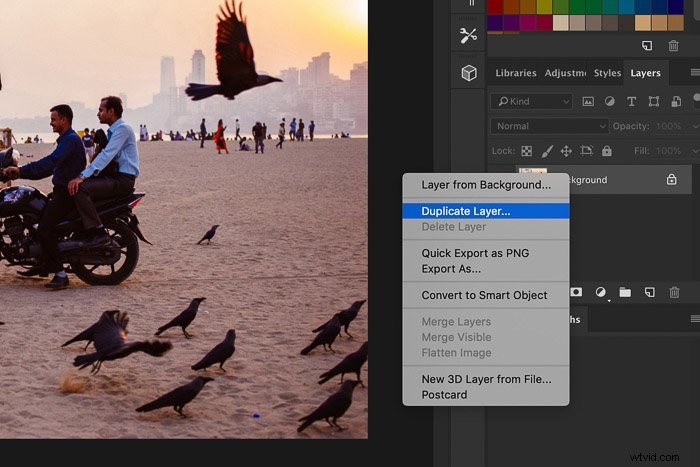Screen dimensions: 700x467
Task: Toggle lock position icon
Action: (566, 151)
